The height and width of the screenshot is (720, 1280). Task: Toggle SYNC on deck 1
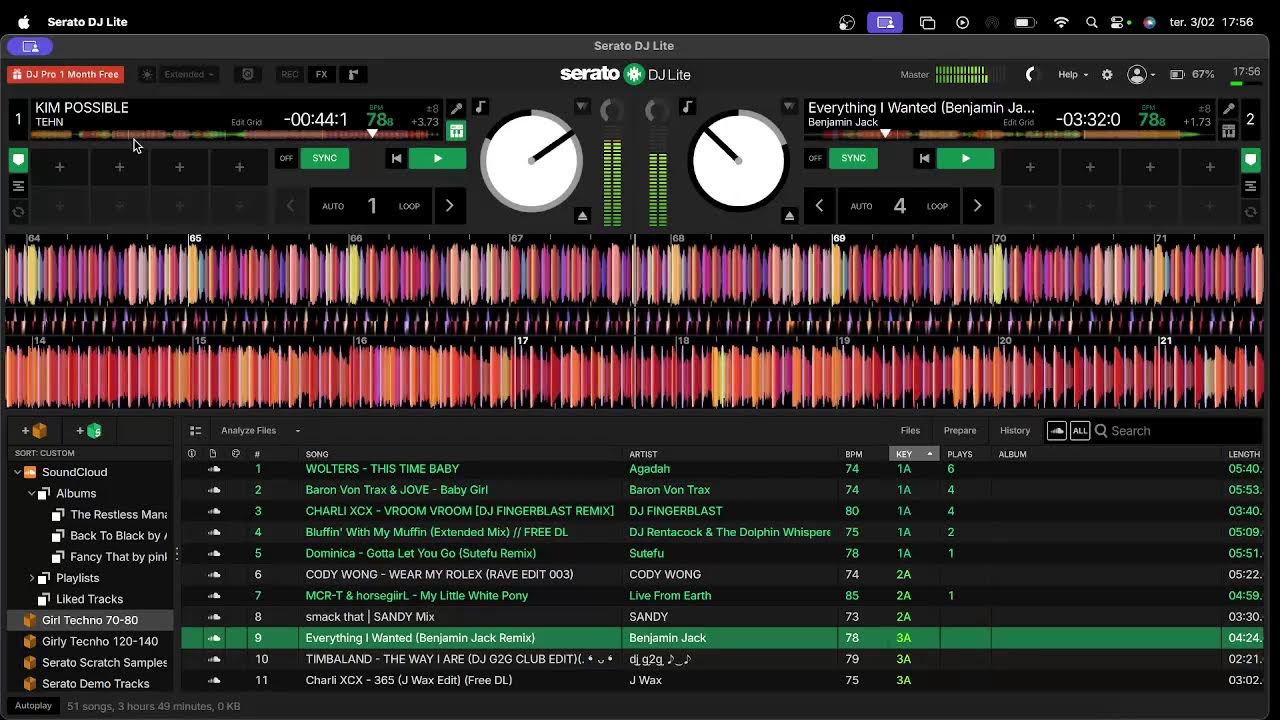tap(324, 158)
